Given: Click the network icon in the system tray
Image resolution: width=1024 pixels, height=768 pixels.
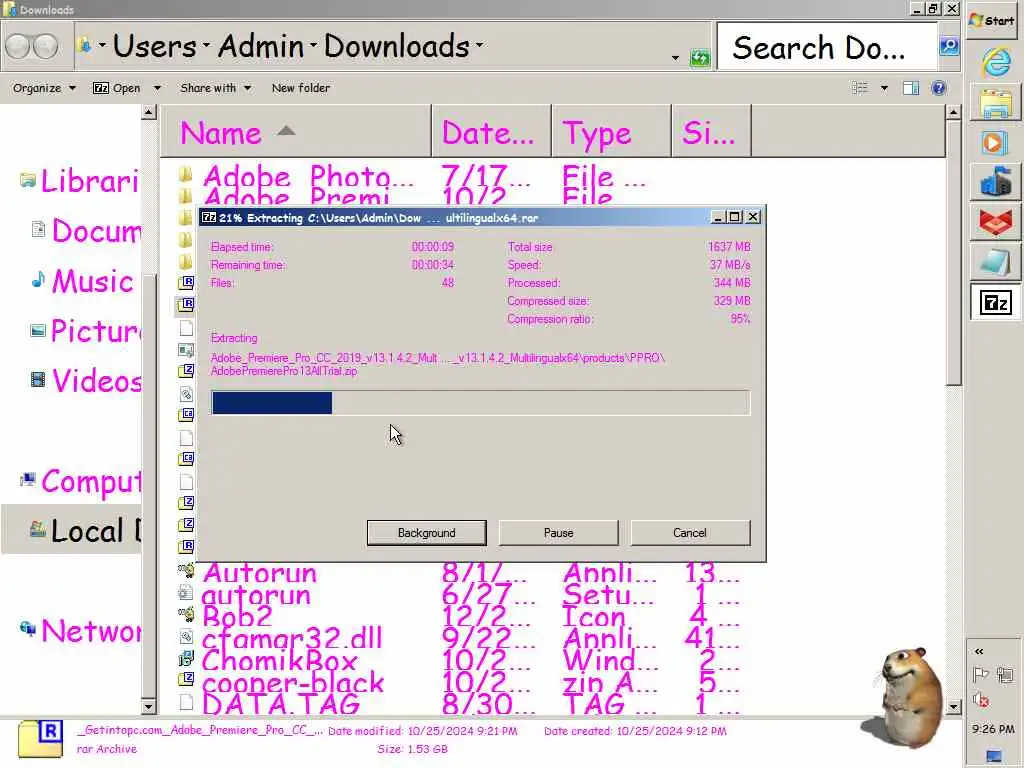Looking at the screenshot, I should 1005,675.
